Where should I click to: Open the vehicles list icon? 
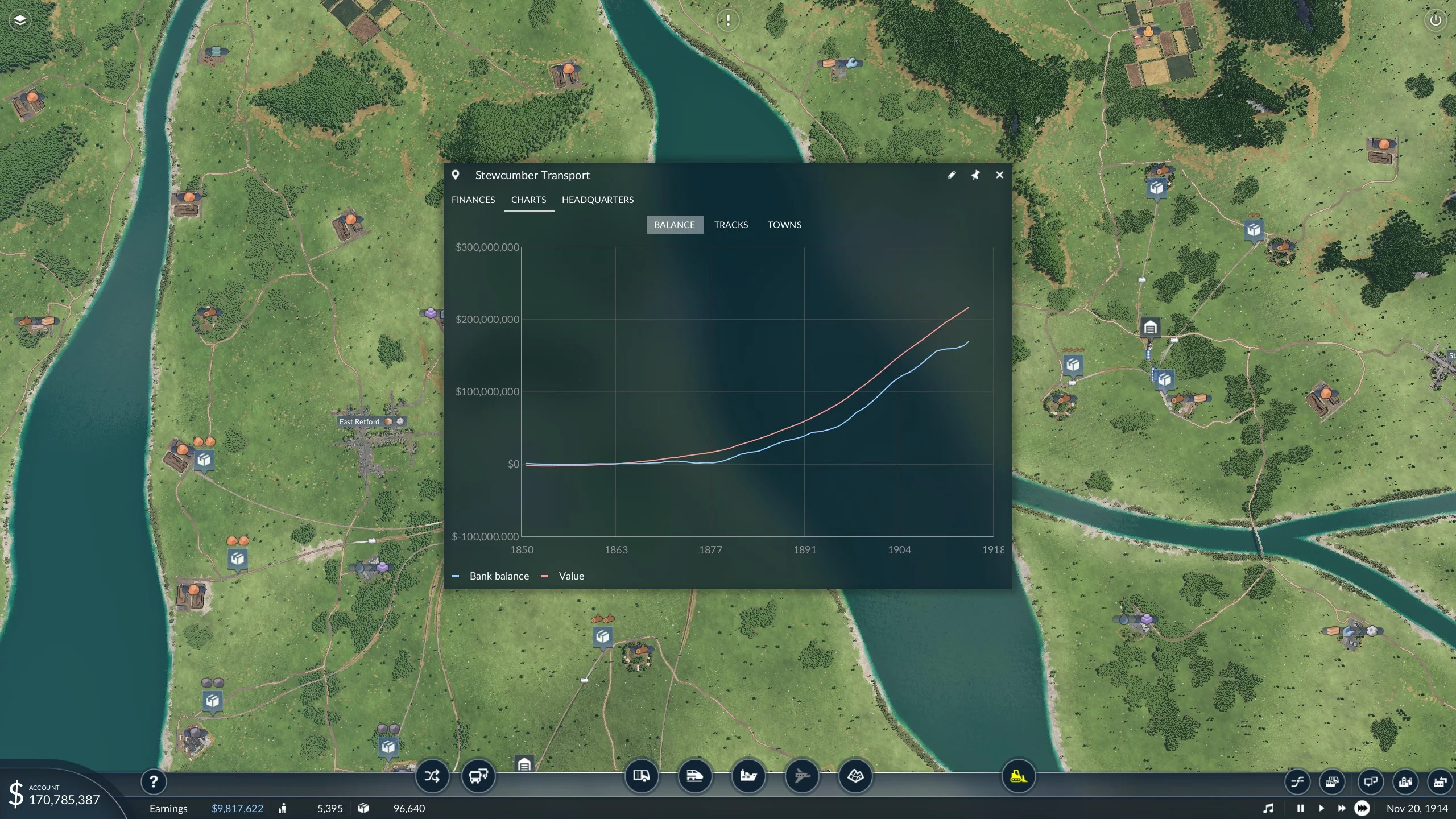(1333, 782)
